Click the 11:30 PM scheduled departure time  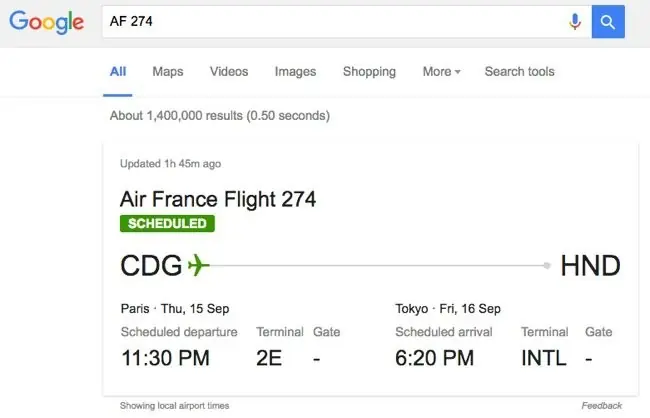pyautogui.click(x=166, y=357)
